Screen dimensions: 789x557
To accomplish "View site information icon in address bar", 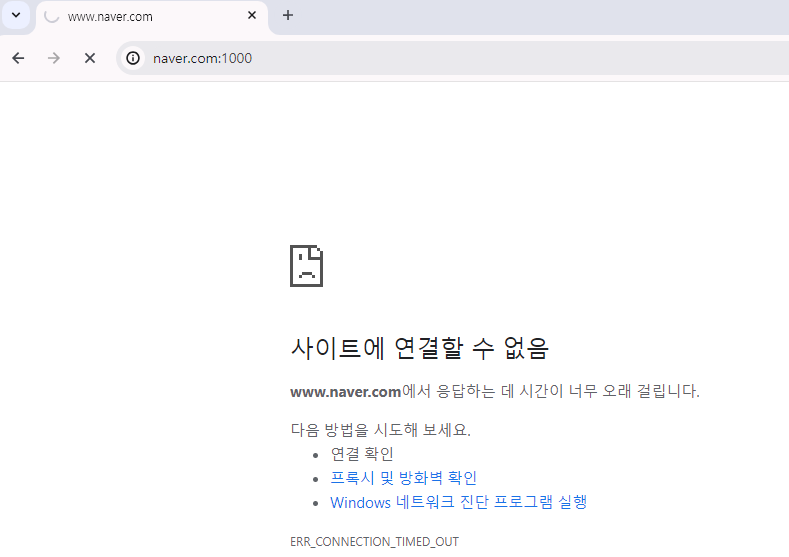I will click(x=133, y=58).
